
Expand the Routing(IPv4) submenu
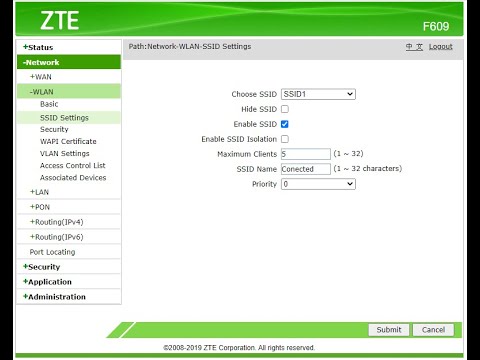click(57, 222)
